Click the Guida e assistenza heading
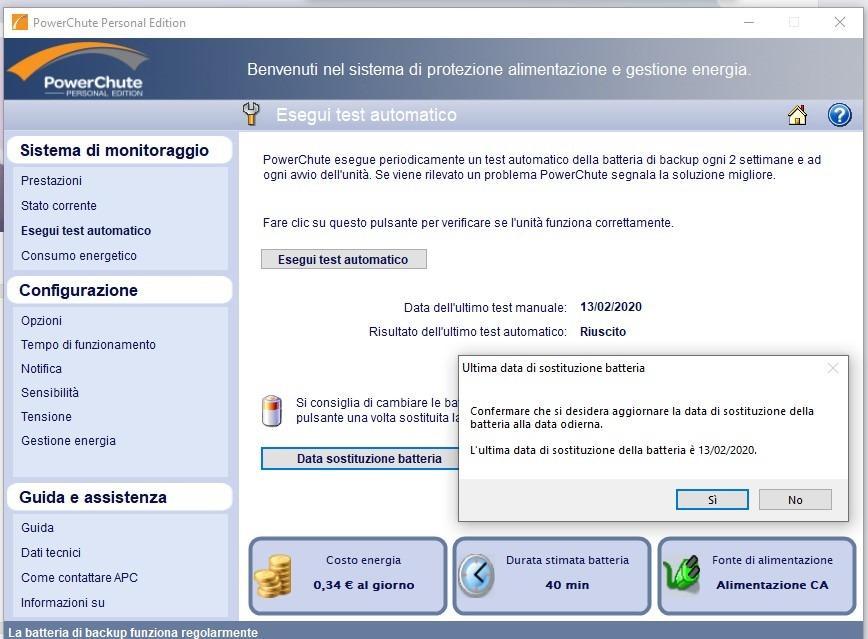 click(119, 497)
